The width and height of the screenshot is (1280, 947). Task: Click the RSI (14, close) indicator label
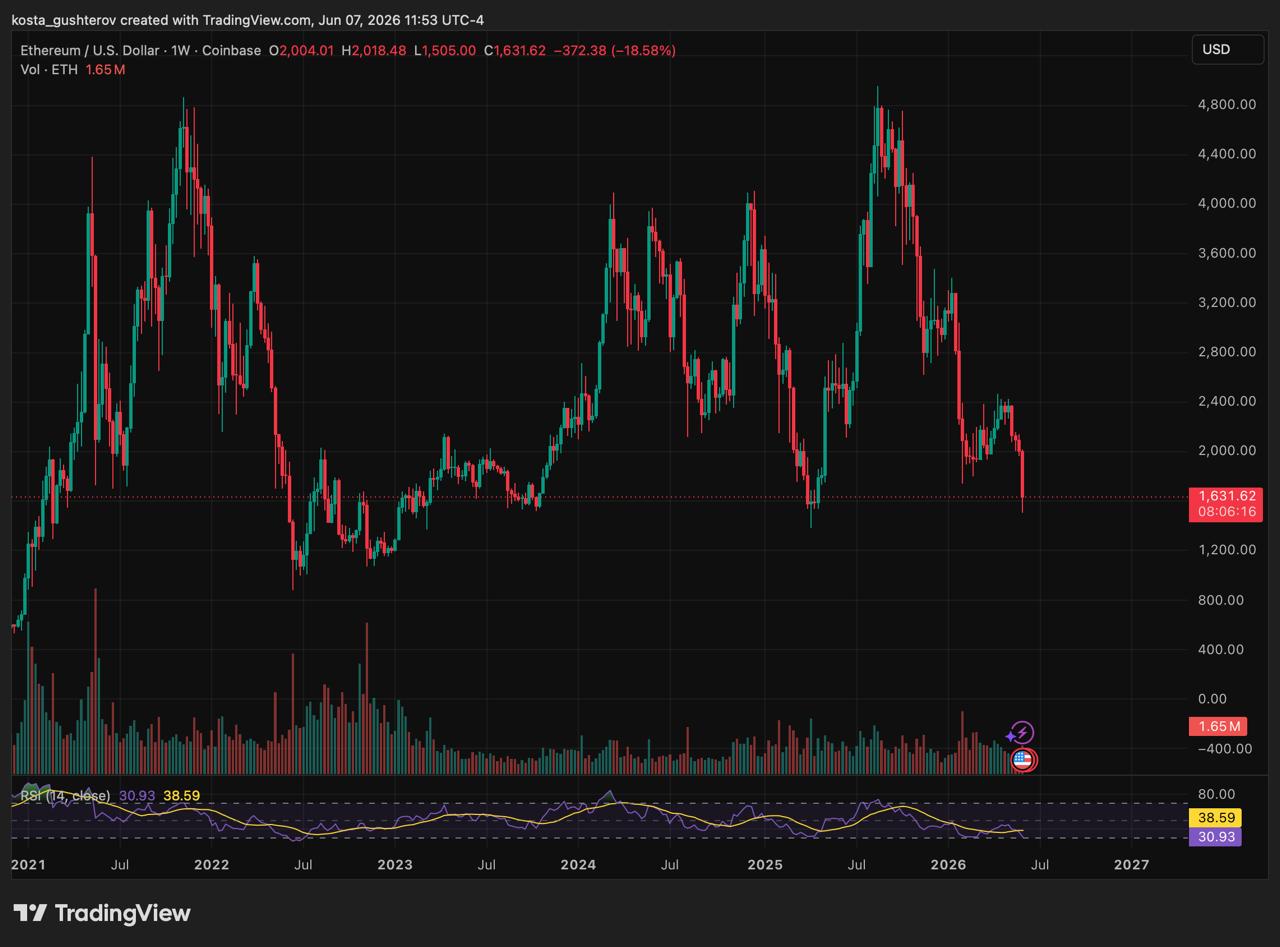(65, 796)
